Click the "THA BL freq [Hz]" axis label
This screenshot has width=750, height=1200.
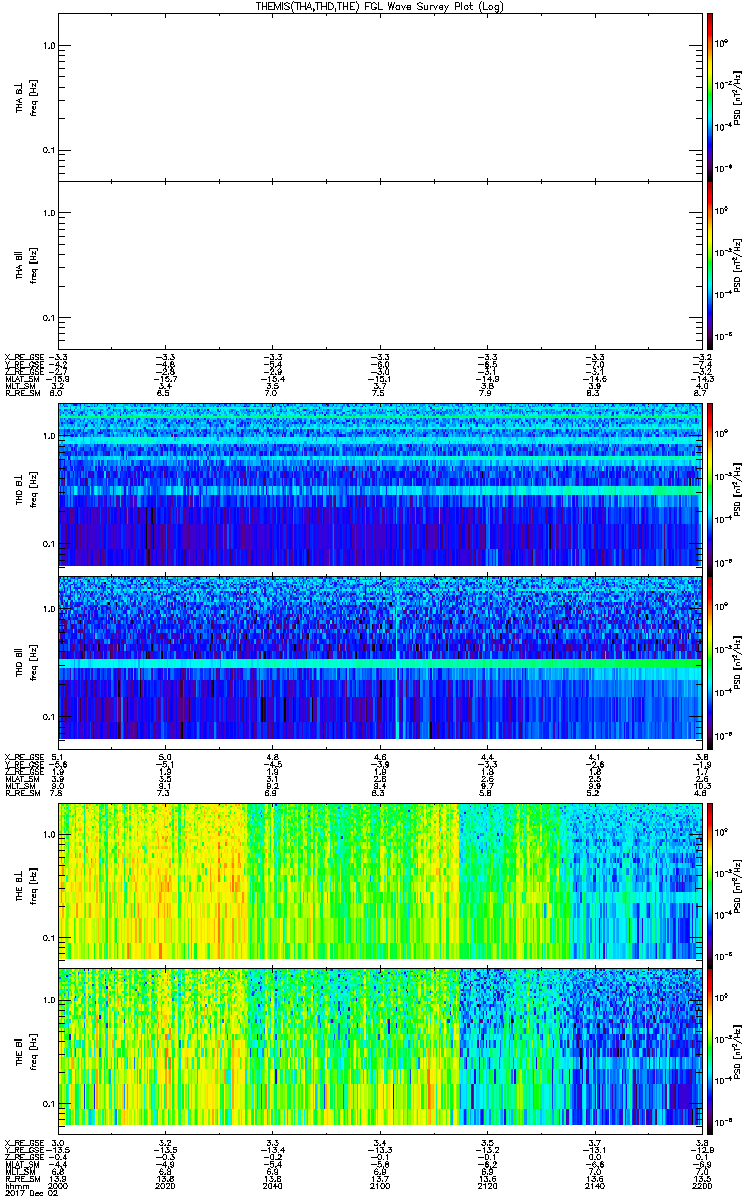coord(26,96)
